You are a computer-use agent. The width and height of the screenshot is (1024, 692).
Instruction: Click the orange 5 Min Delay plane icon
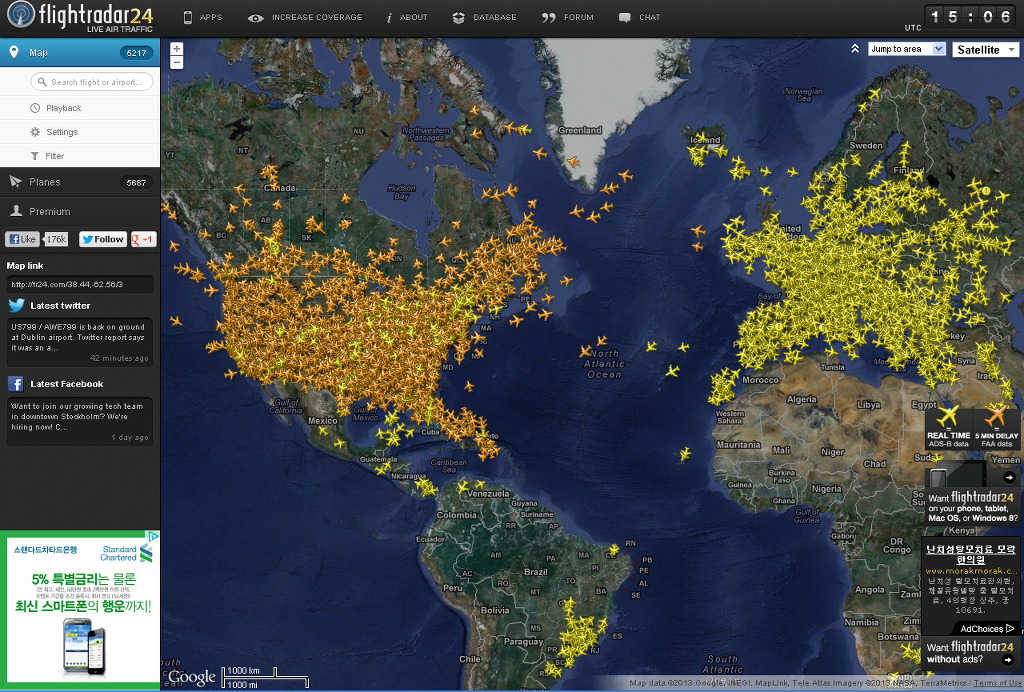pyautogui.click(x=996, y=416)
